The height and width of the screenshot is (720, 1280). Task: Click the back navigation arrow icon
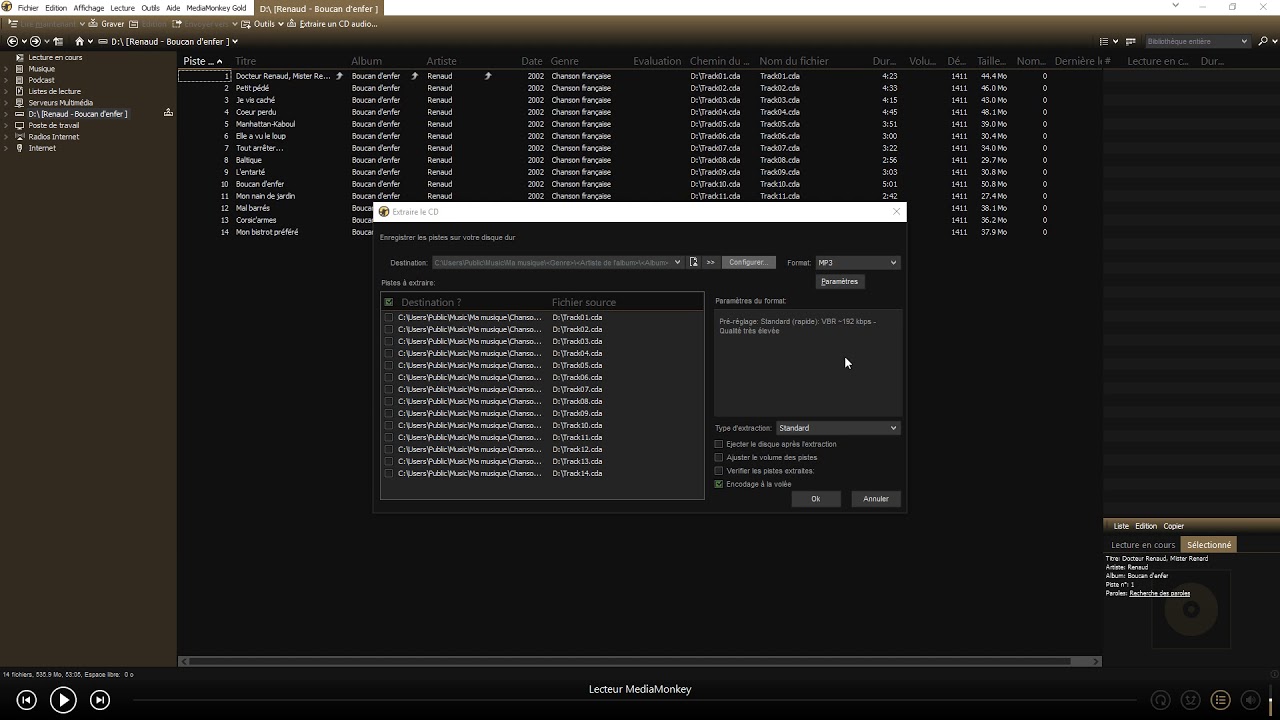pyautogui.click(x=13, y=41)
